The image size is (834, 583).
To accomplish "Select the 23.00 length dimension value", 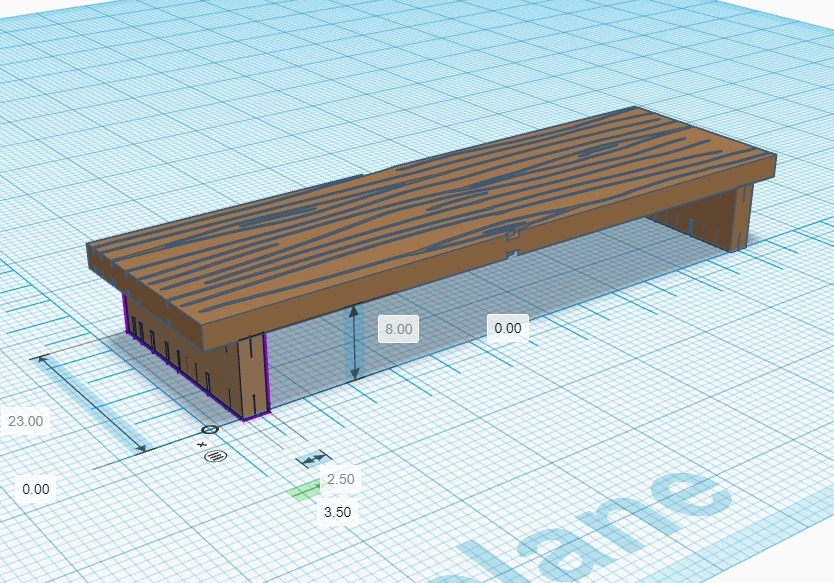I will click(x=26, y=421).
